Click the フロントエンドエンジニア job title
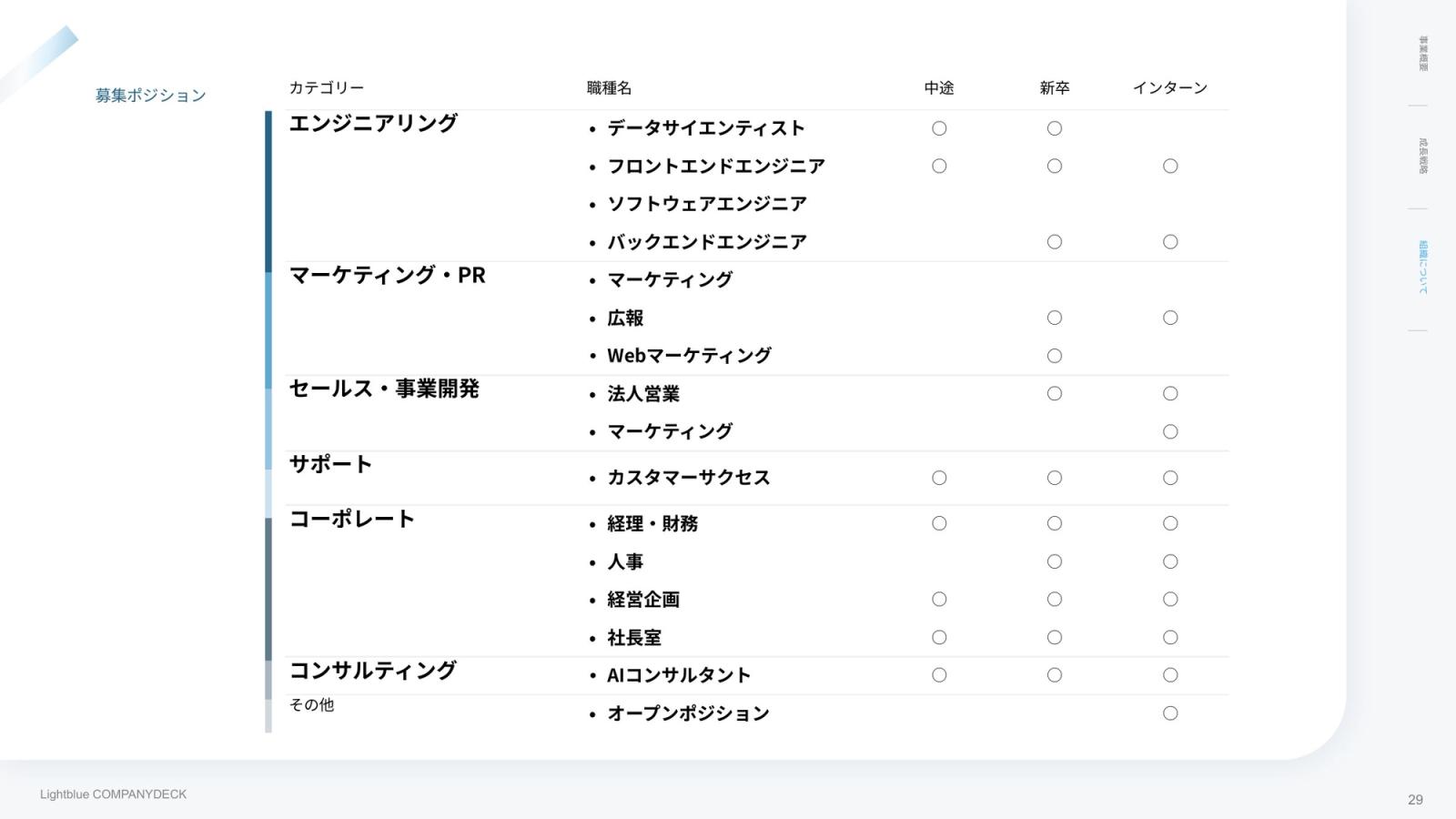Image resolution: width=1456 pixels, height=819 pixels. coord(716,167)
